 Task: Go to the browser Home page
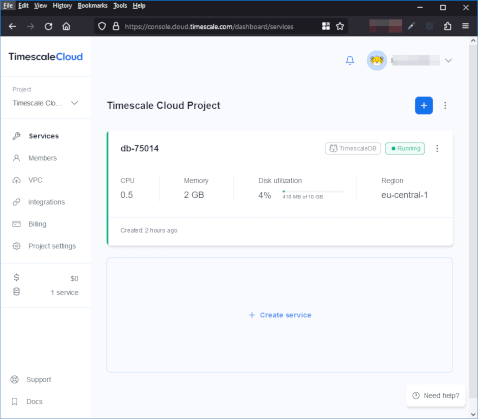[66, 26]
